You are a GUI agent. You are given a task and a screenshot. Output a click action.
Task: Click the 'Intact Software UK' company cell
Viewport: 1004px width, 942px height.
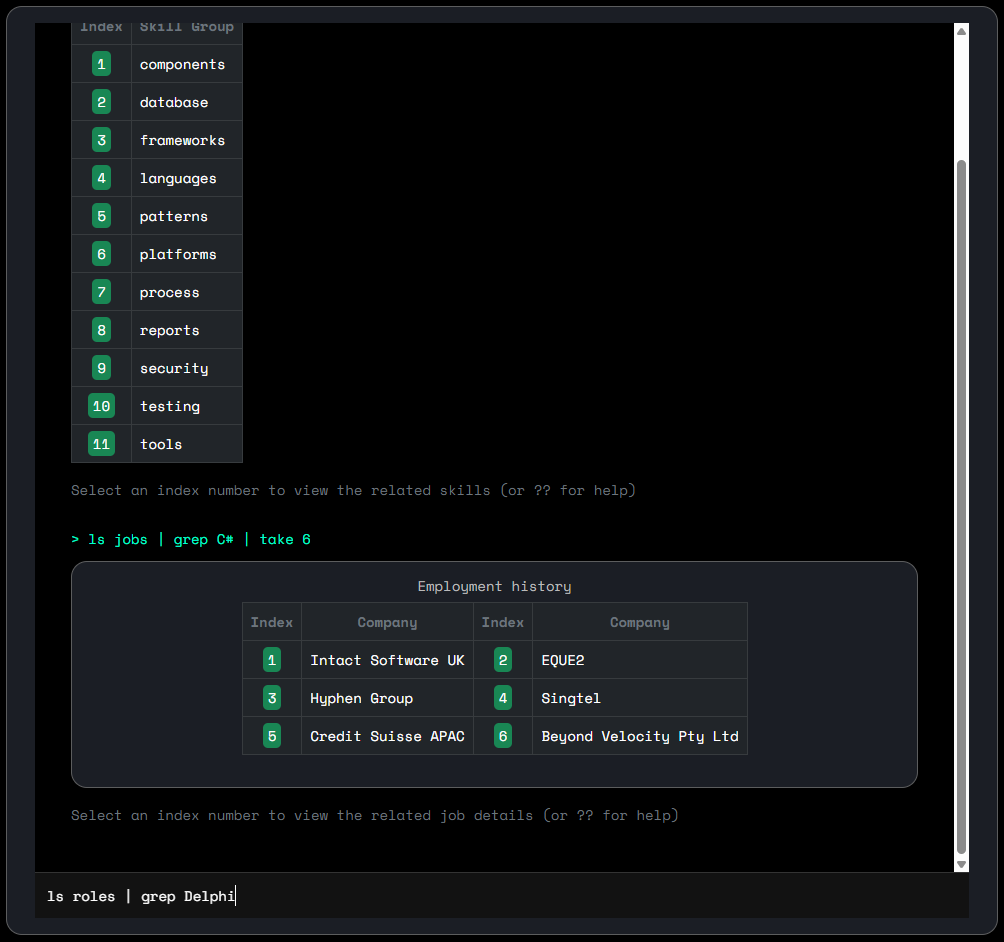coord(387,660)
